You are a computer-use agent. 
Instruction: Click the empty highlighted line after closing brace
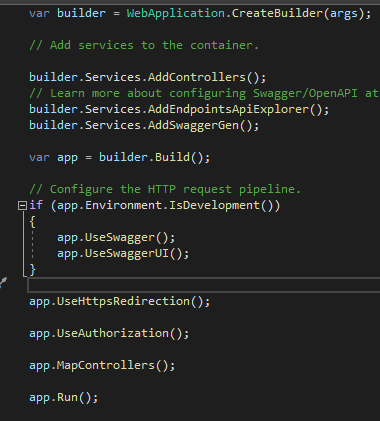204,285
